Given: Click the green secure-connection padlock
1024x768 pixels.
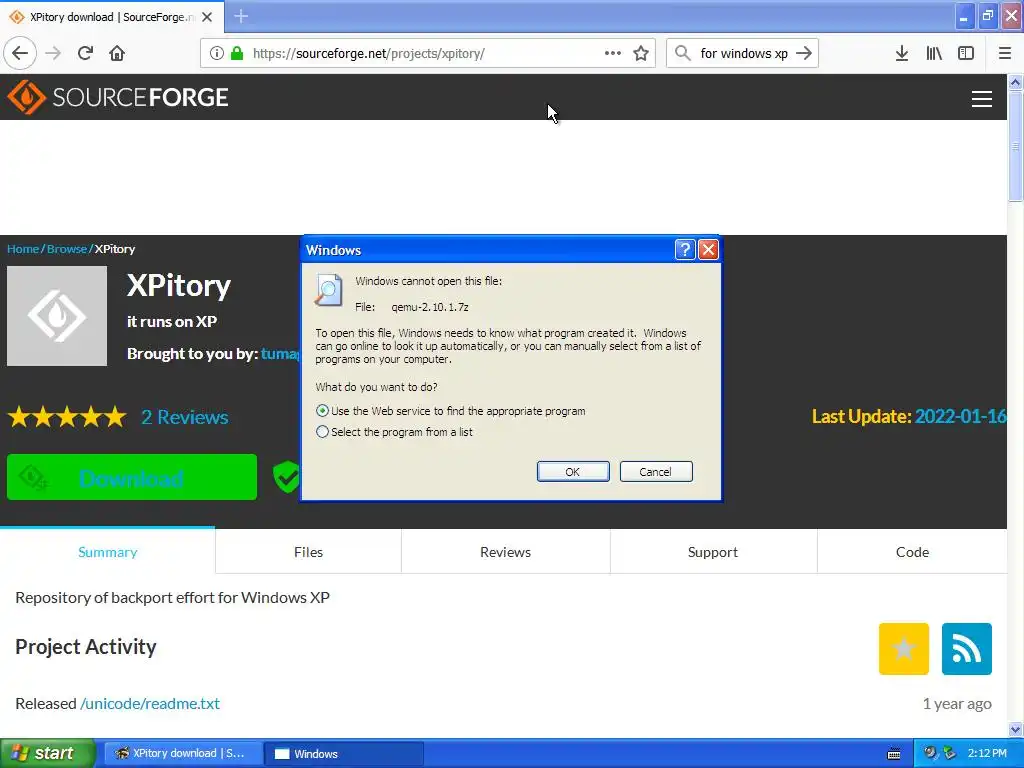Looking at the screenshot, I should (x=237, y=53).
